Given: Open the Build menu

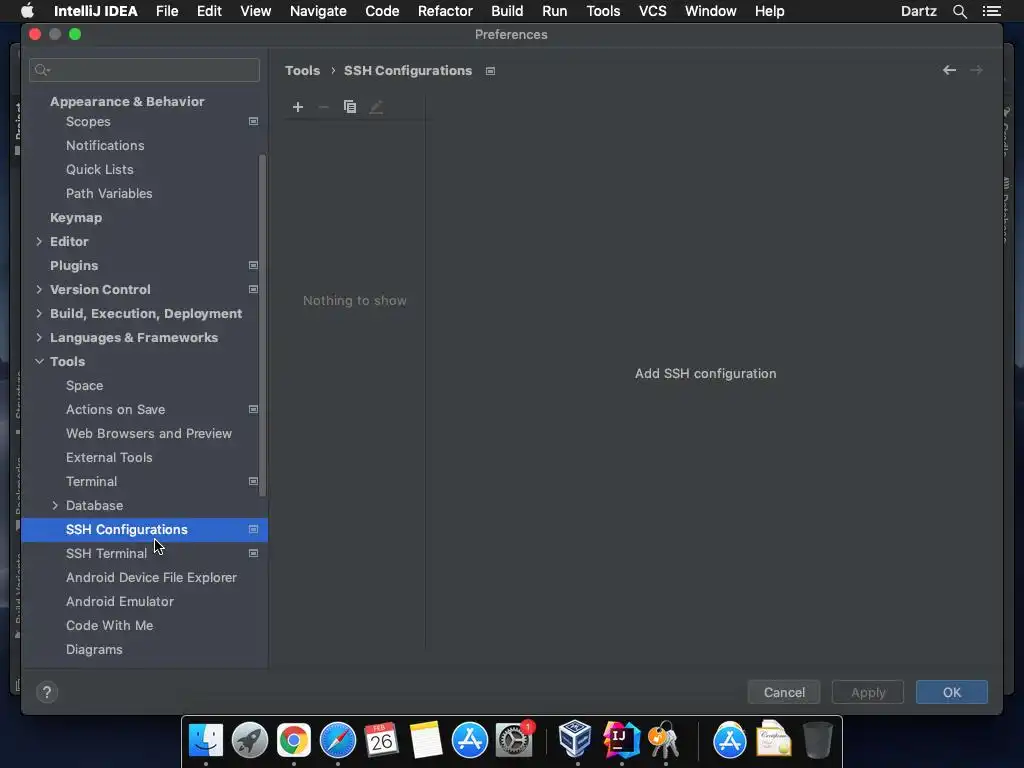Looking at the screenshot, I should 507,11.
